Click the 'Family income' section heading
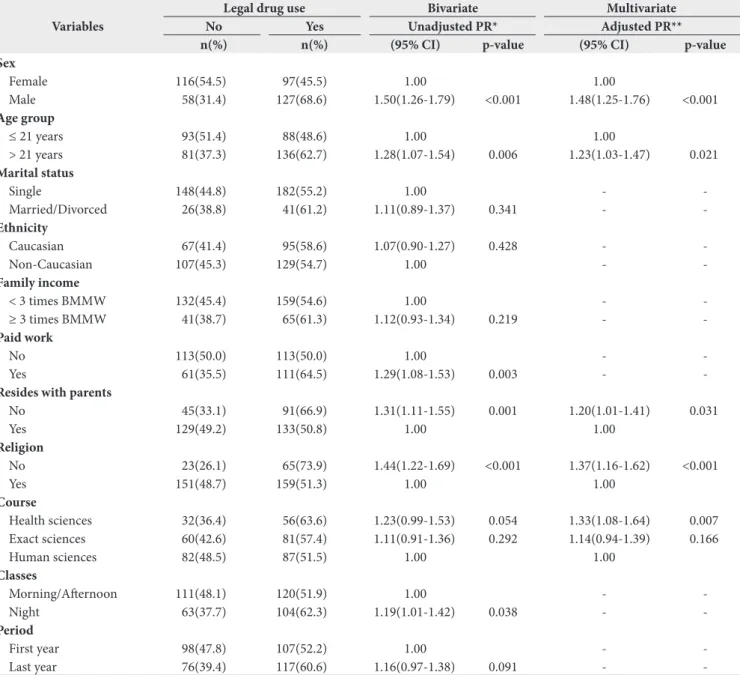740x675 pixels. tap(40, 283)
